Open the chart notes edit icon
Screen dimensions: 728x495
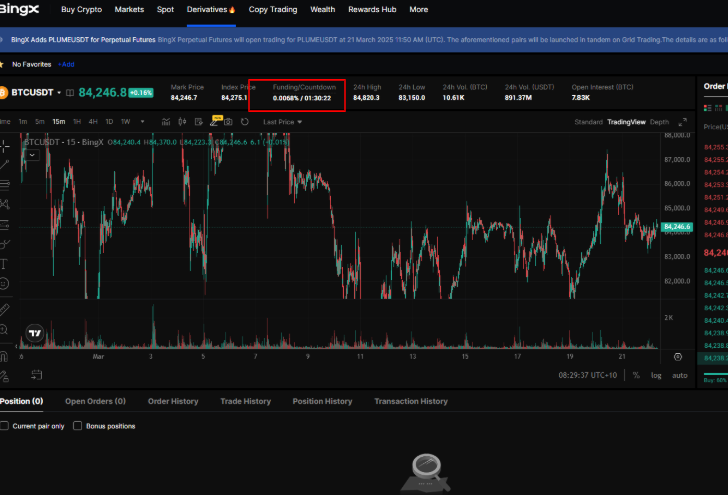(199, 122)
